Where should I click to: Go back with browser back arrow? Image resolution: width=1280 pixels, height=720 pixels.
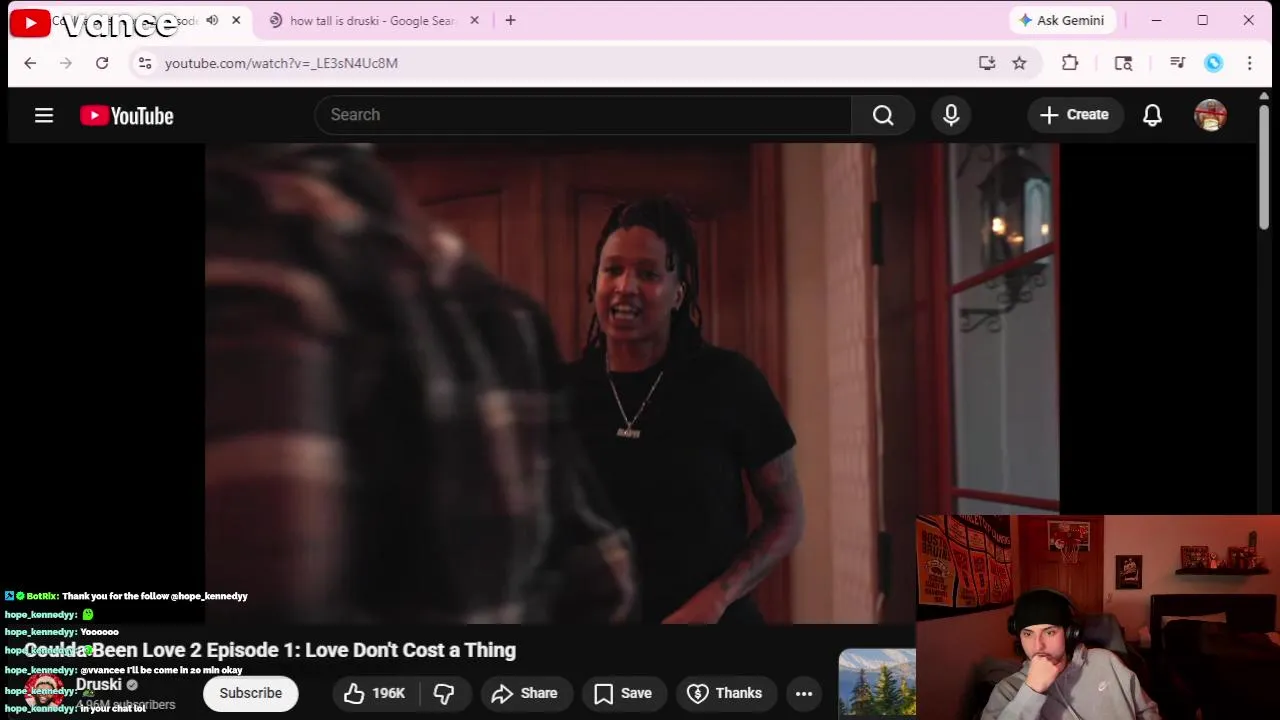coord(30,63)
